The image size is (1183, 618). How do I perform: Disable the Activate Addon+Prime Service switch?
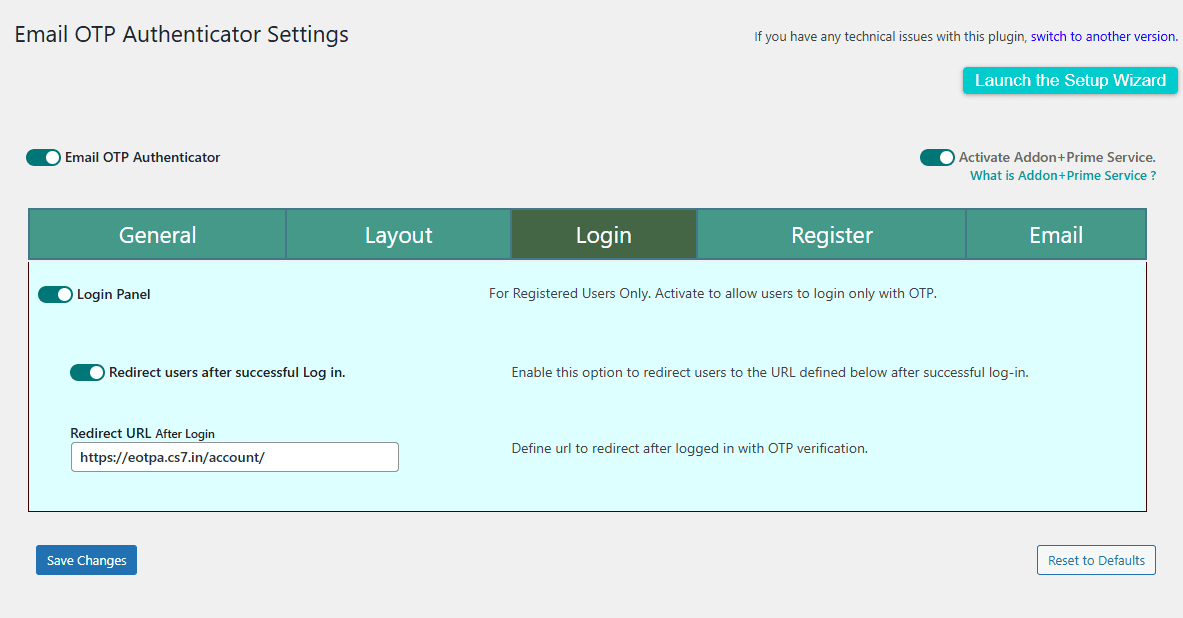[x=937, y=158]
